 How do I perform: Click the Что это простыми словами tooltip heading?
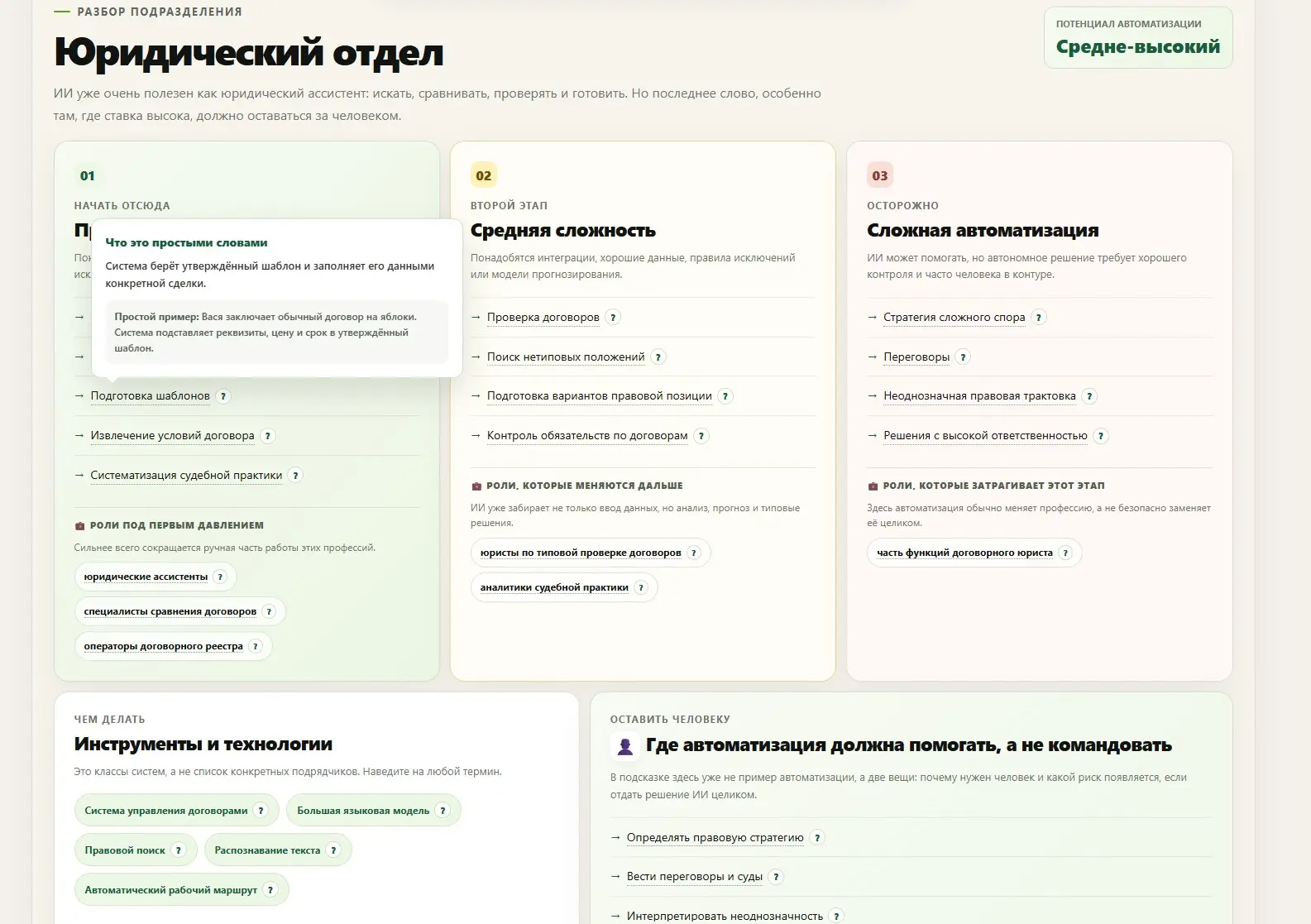point(186,243)
